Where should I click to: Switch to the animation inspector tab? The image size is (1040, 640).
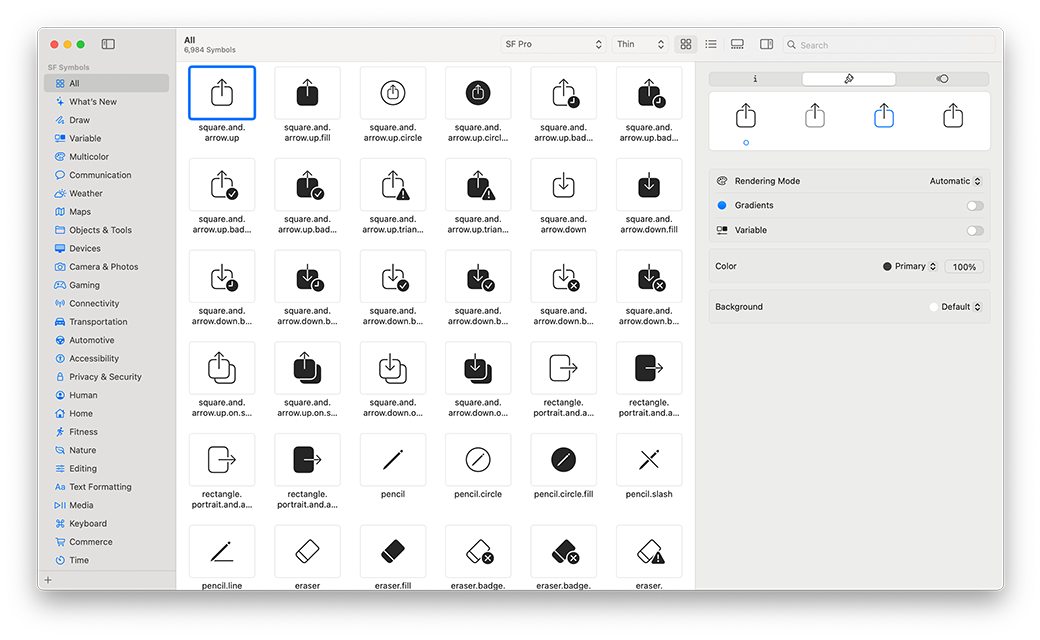[942, 79]
